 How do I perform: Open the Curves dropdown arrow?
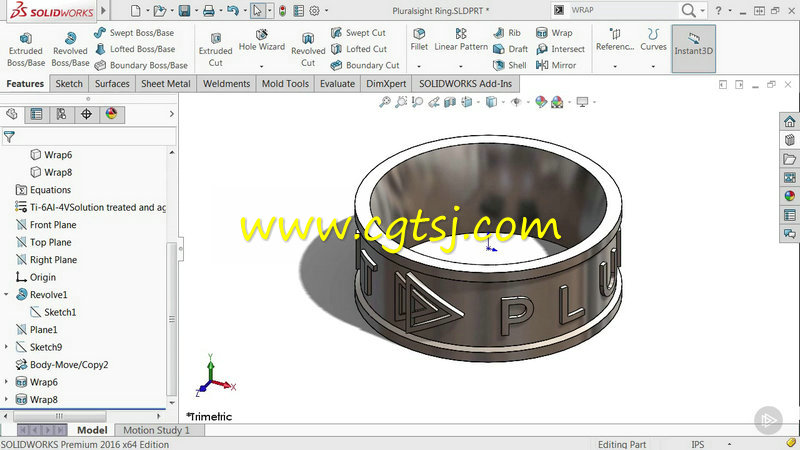(x=653, y=66)
